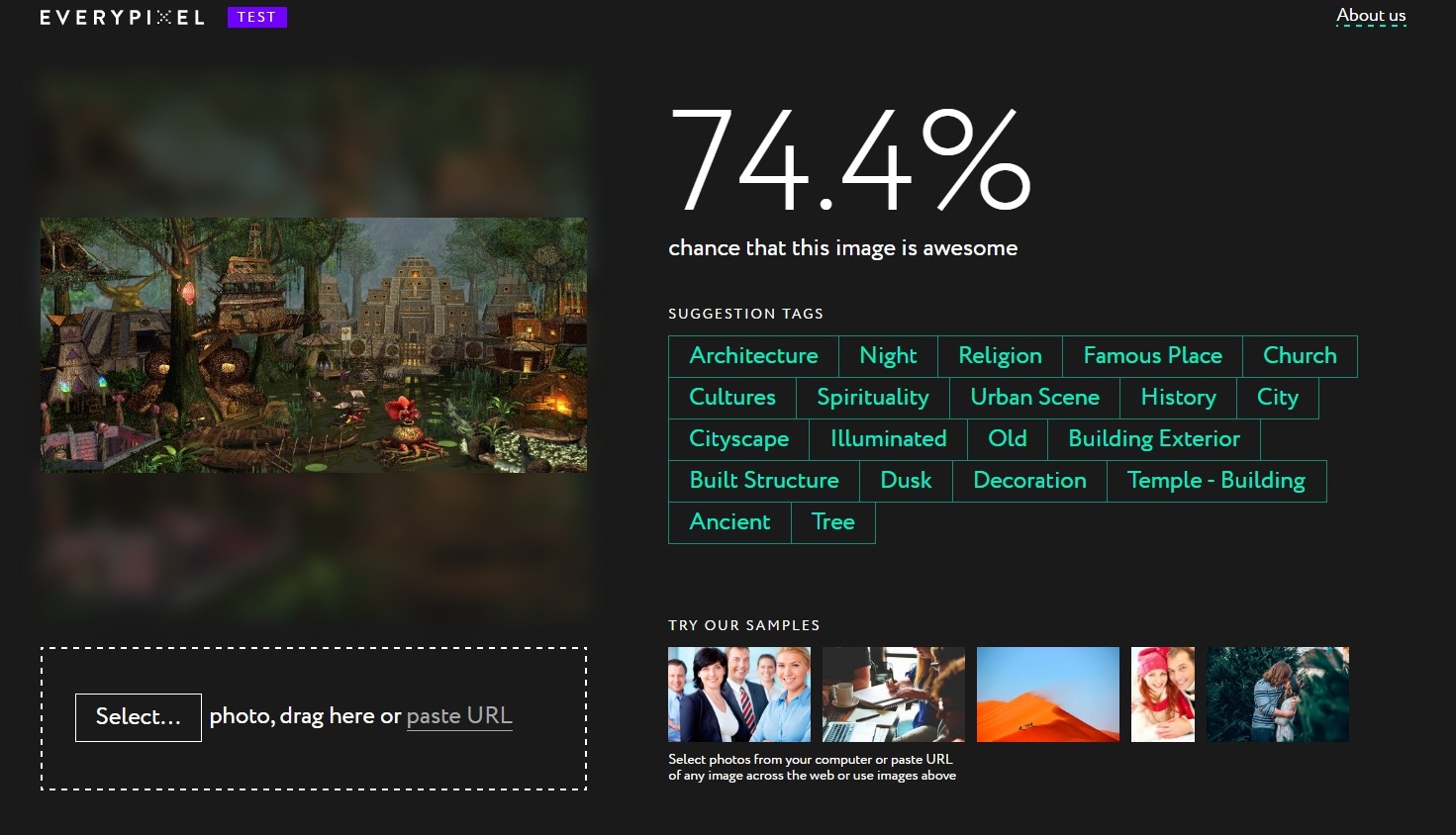Click the SUGGESTION TAGS heading
The width and height of the screenshot is (1456, 835).
(745, 314)
